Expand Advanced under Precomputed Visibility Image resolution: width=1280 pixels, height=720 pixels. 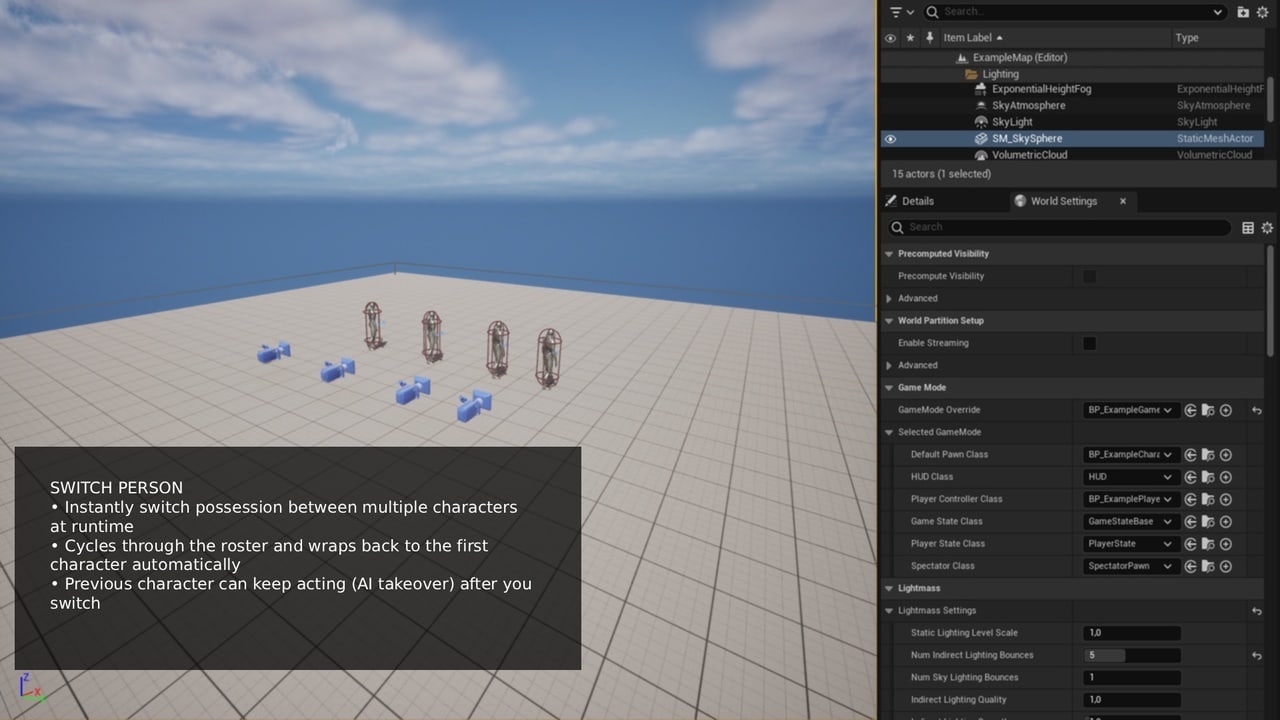coord(889,298)
